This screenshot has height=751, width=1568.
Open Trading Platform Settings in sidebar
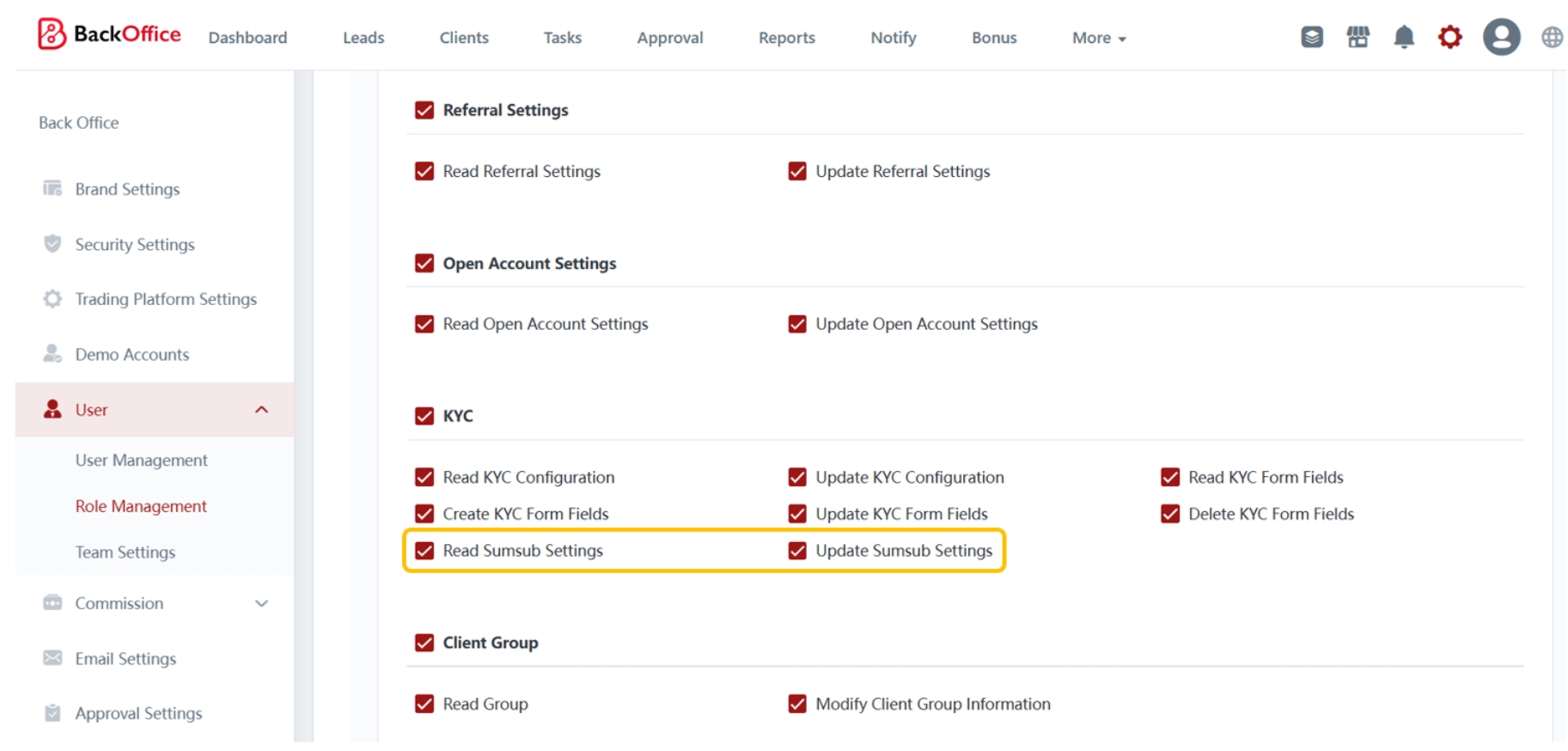tap(165, 299)
